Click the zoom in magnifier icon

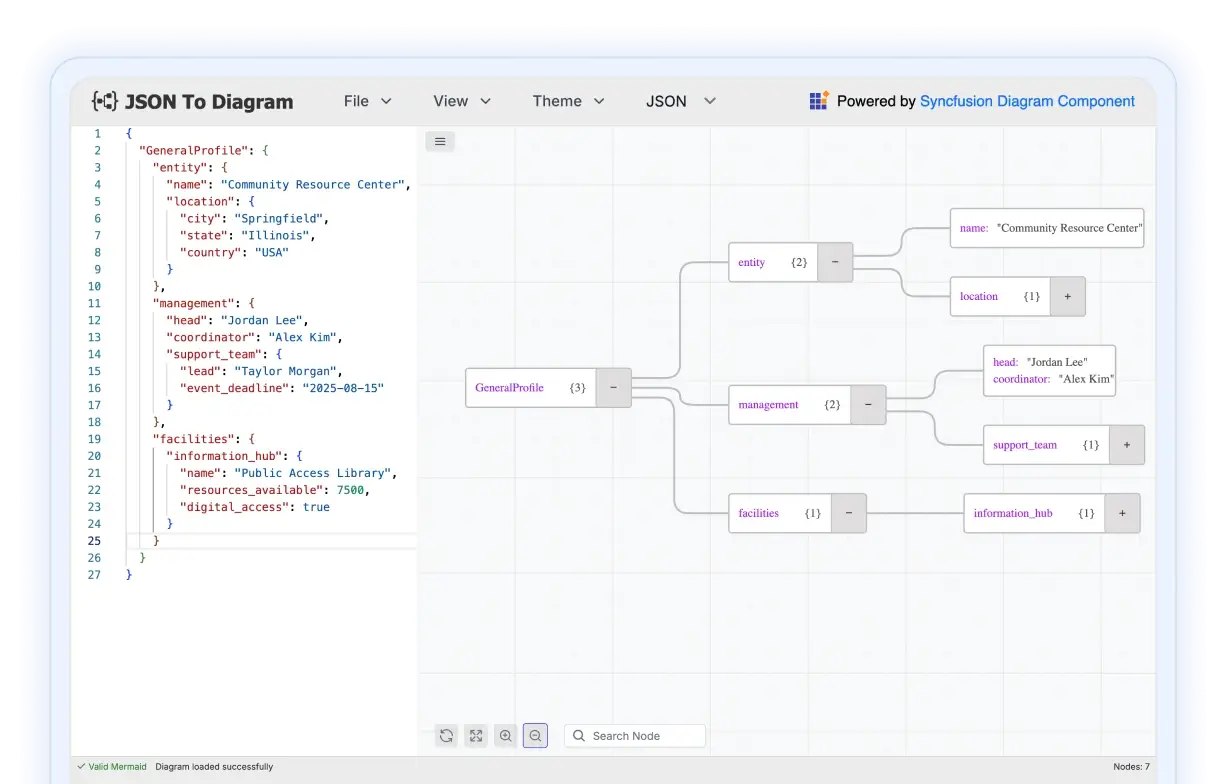[x=506, y=736]
